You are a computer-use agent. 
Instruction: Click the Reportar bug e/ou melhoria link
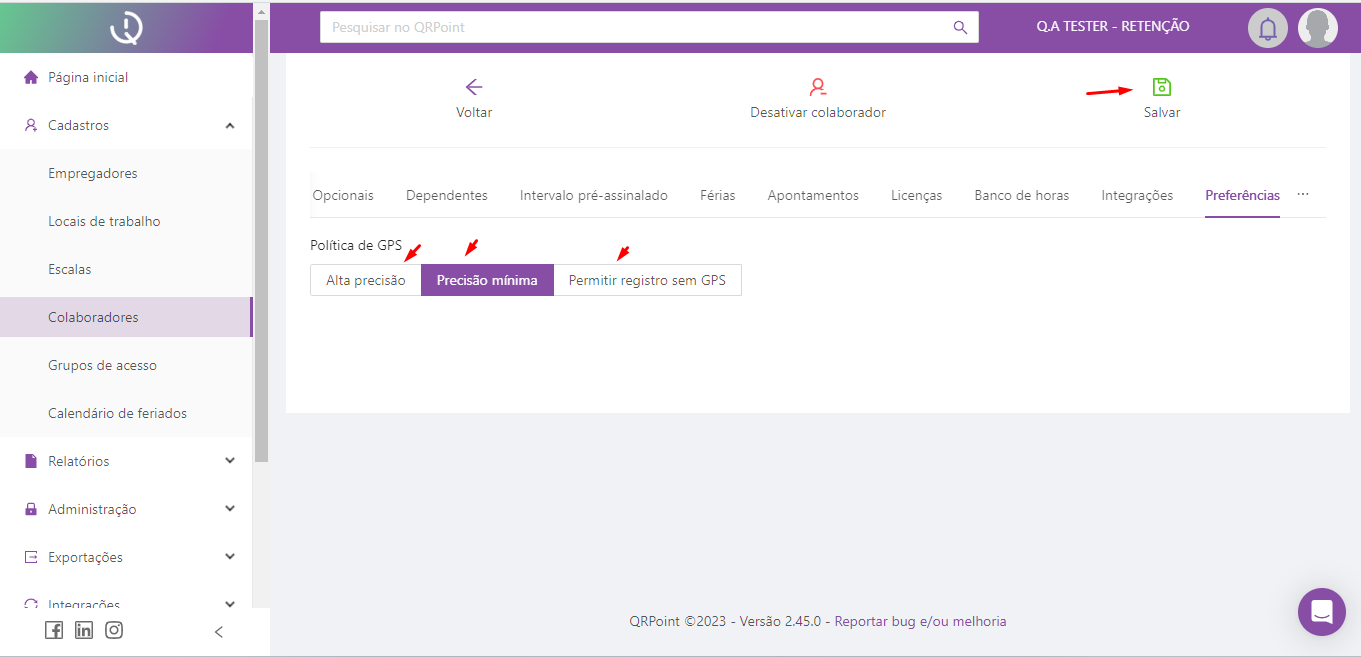920,621
